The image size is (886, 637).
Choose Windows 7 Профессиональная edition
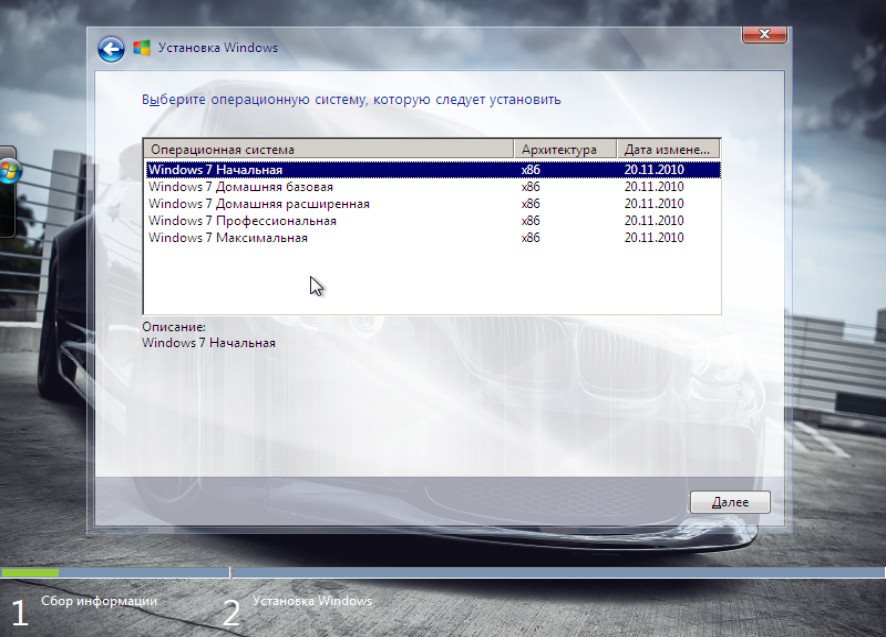point(433,220)
